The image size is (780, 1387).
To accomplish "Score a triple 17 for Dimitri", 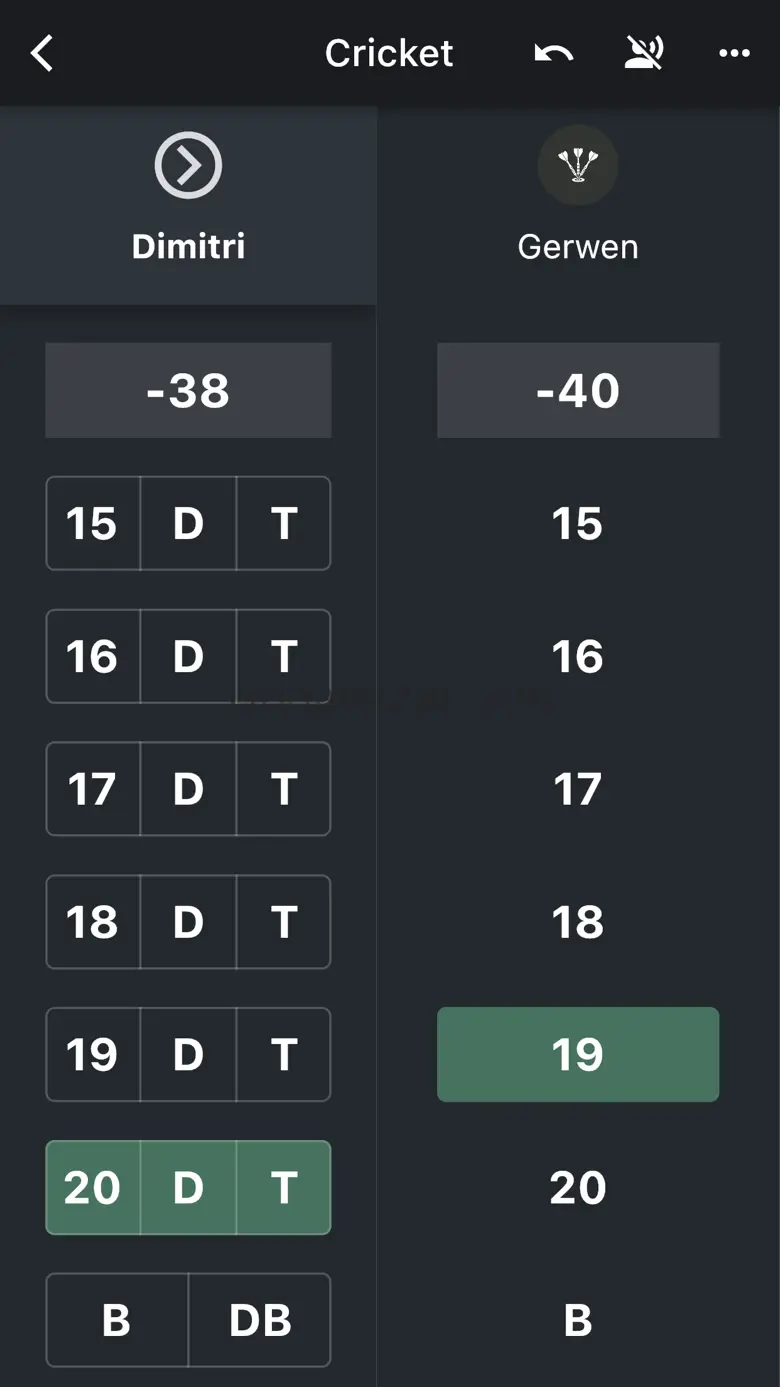I will [284, 790].
